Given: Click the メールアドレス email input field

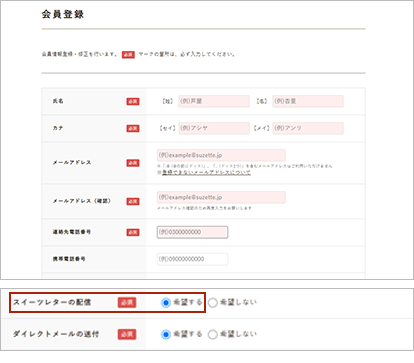Looking at the screenshot, I should pos(221,155).
